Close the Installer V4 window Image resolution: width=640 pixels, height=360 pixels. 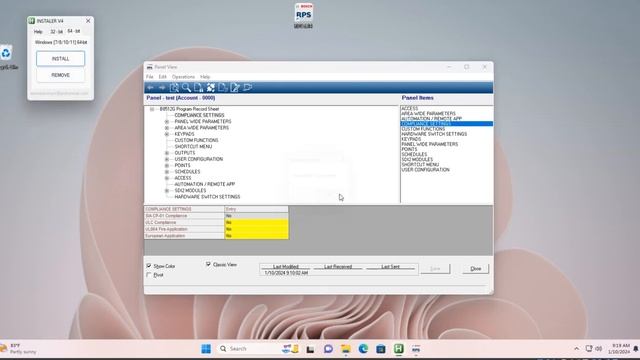point(88,21)
